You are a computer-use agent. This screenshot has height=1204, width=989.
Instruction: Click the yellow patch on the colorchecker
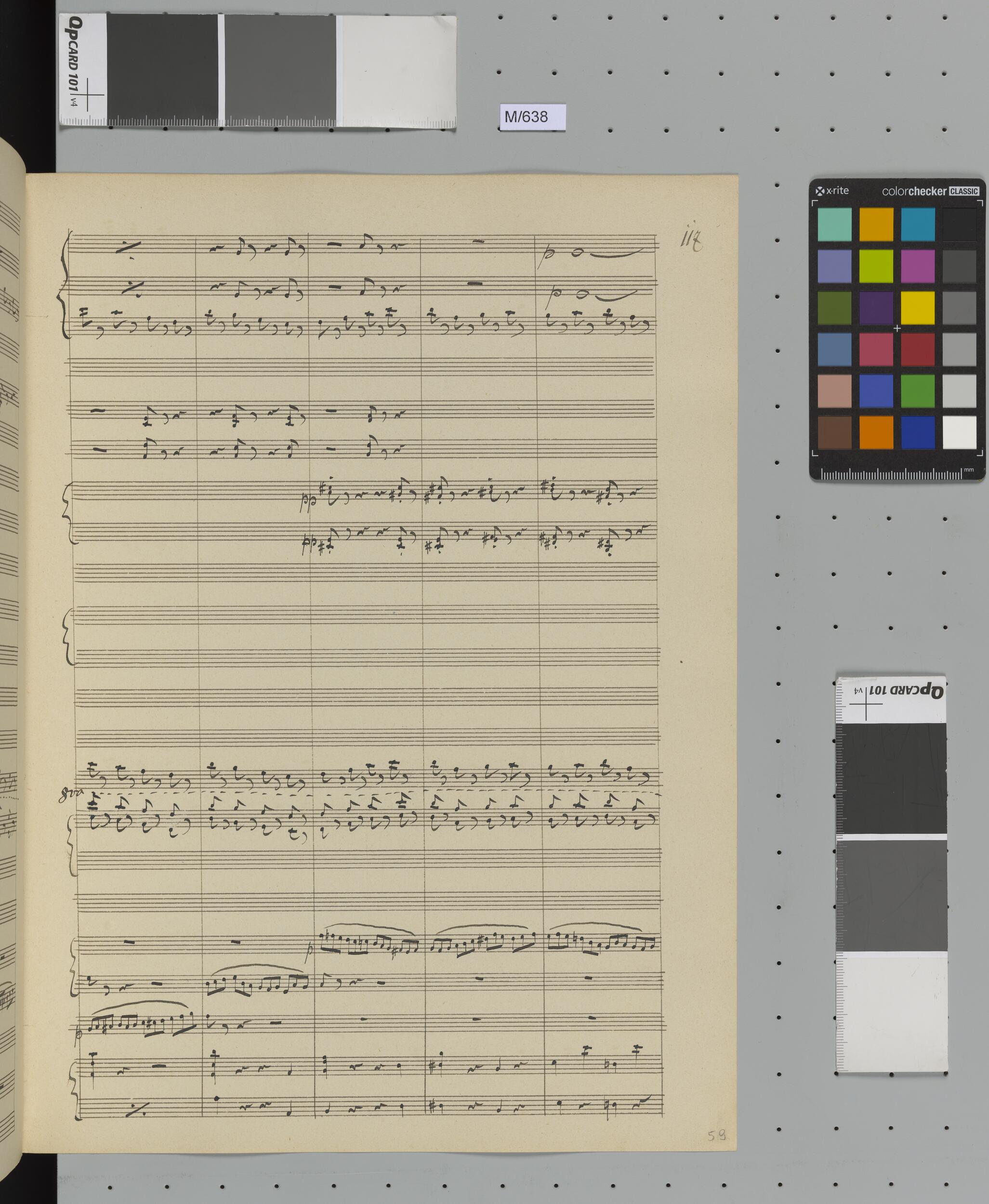[917, 308]
